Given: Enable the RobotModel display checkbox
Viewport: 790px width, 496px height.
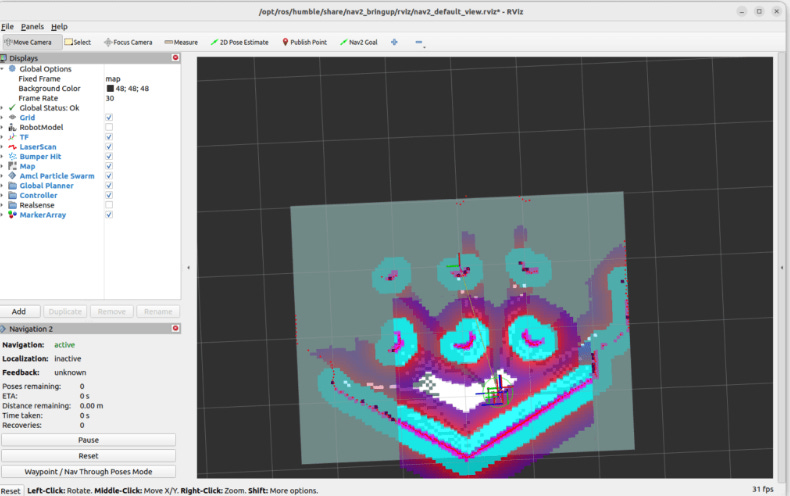Looking at the screenshot, I should (109, 127).
